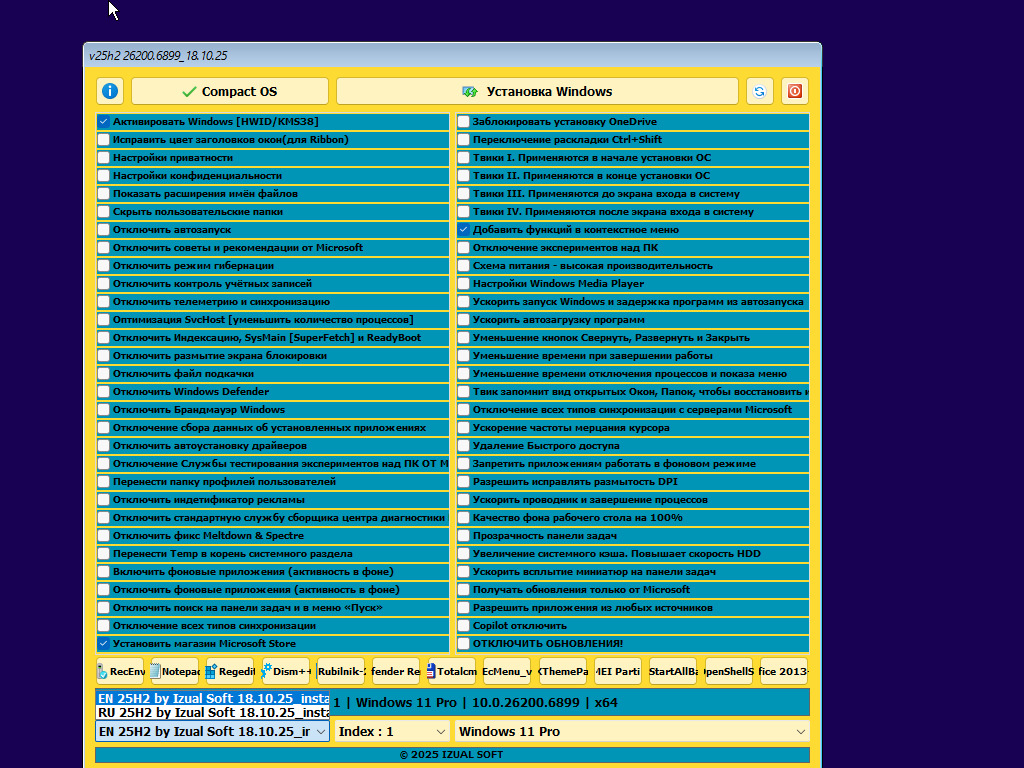Screen dimensions: 1024x768
Task: Open RecEnv tool shortcut
Action: point(120,672)
